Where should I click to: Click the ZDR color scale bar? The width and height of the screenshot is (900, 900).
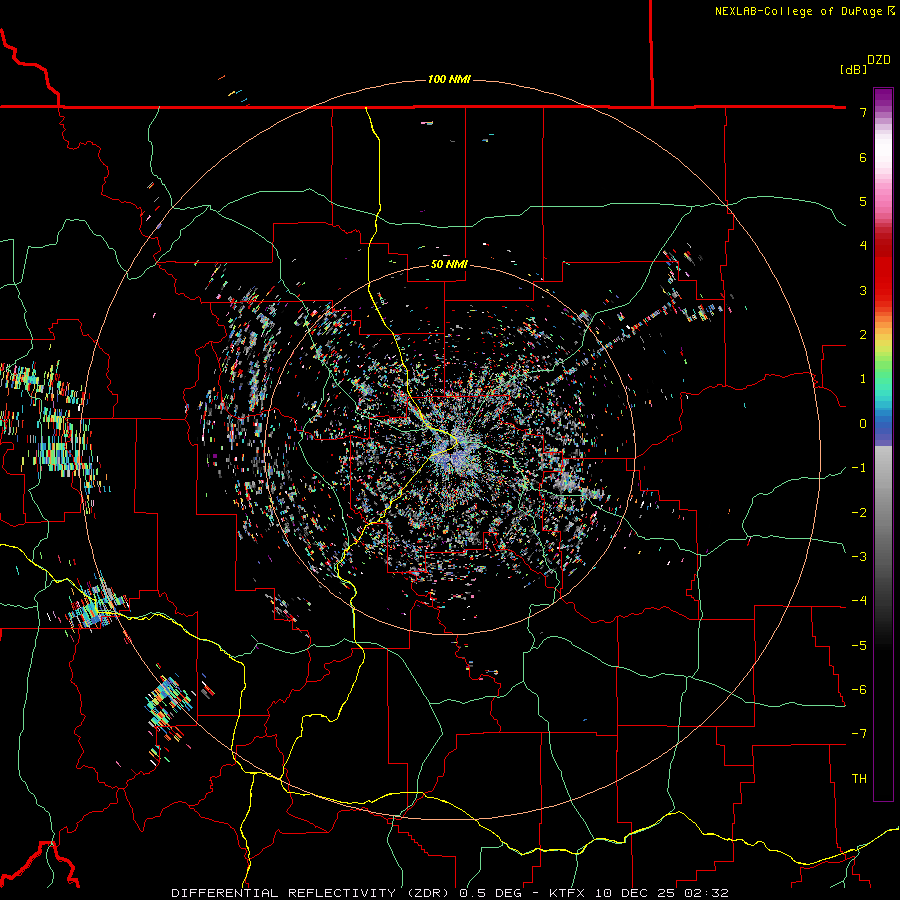[x=883, y=444]
